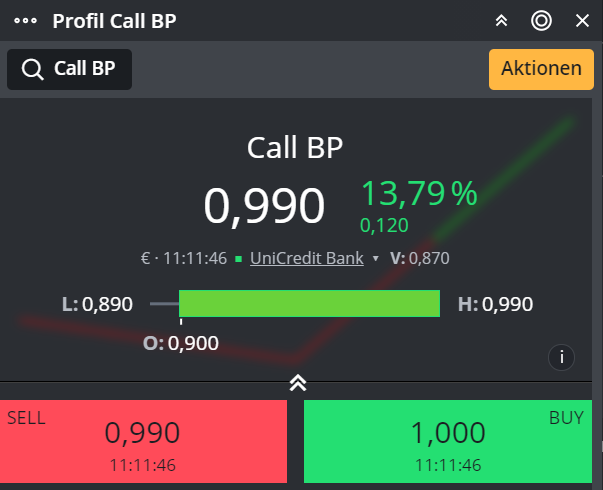603x490 pixels.
Task: Click the open price marker O: 0,900
Action: [181, 343]
